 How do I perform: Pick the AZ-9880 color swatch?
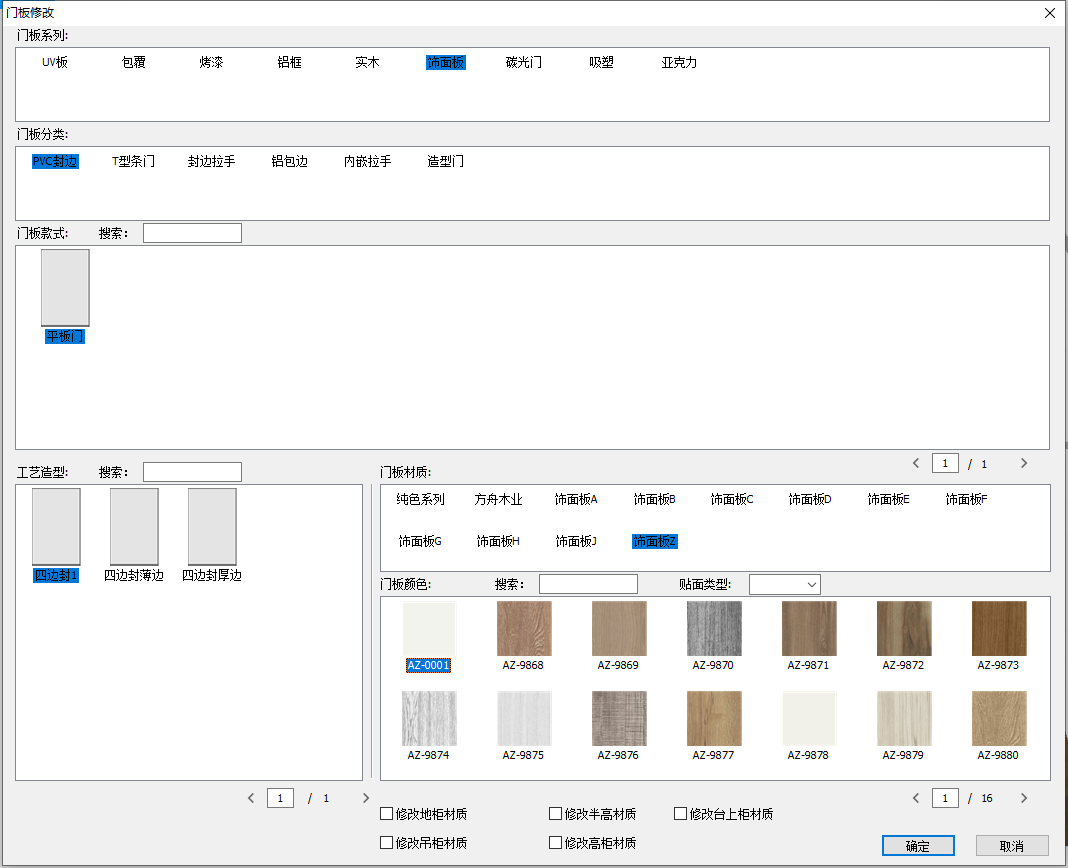(x=999, y=718)
